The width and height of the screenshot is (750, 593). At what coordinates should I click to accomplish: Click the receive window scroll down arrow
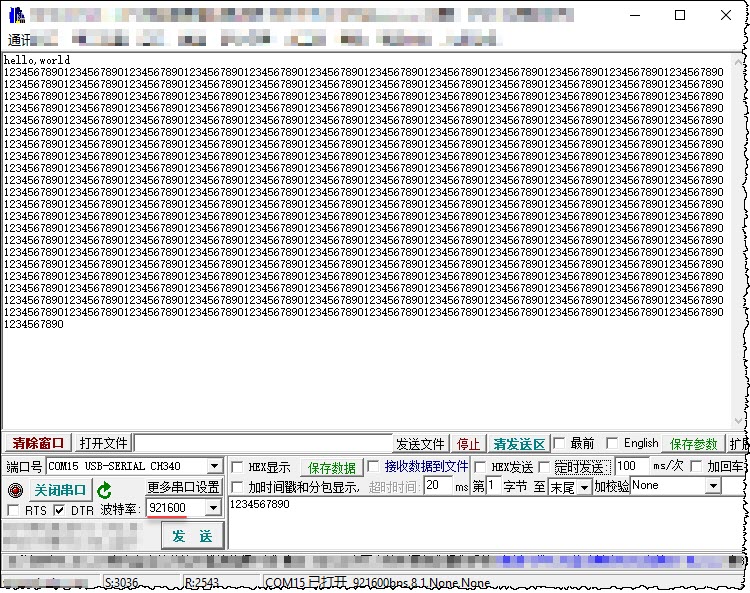(738, 421)
